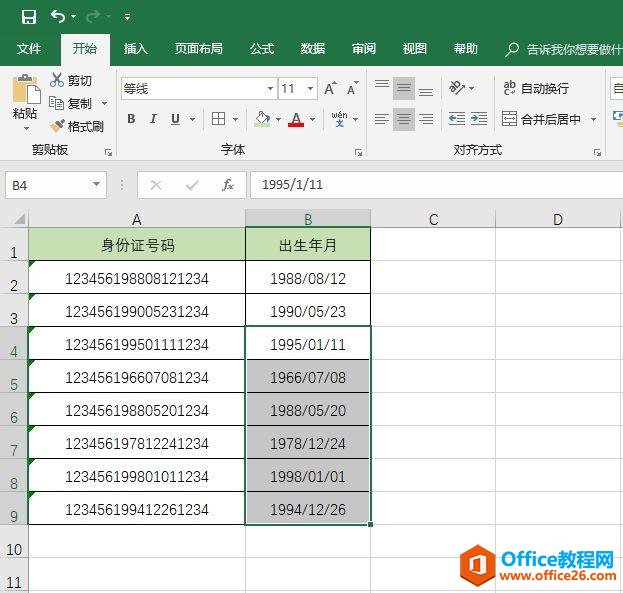Image resolution: width=623 pixels, height=593 pixels.
Task: Click cell with 1994/12/26
Action: (308, 509)
